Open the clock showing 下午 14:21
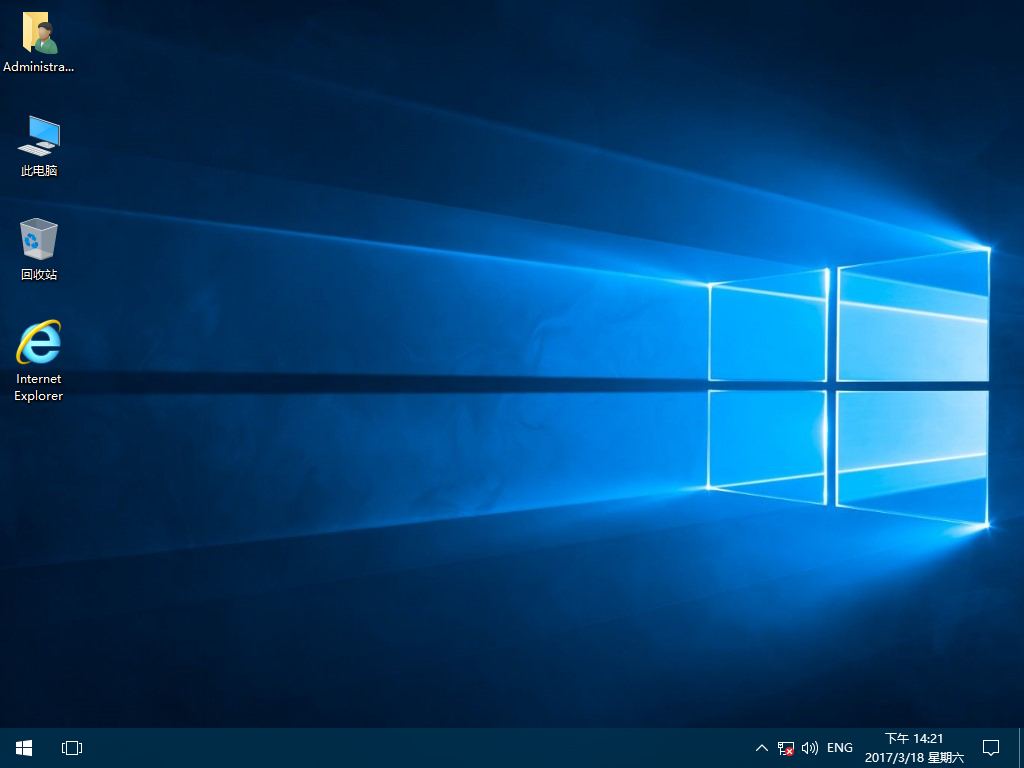 click(914, 748)
